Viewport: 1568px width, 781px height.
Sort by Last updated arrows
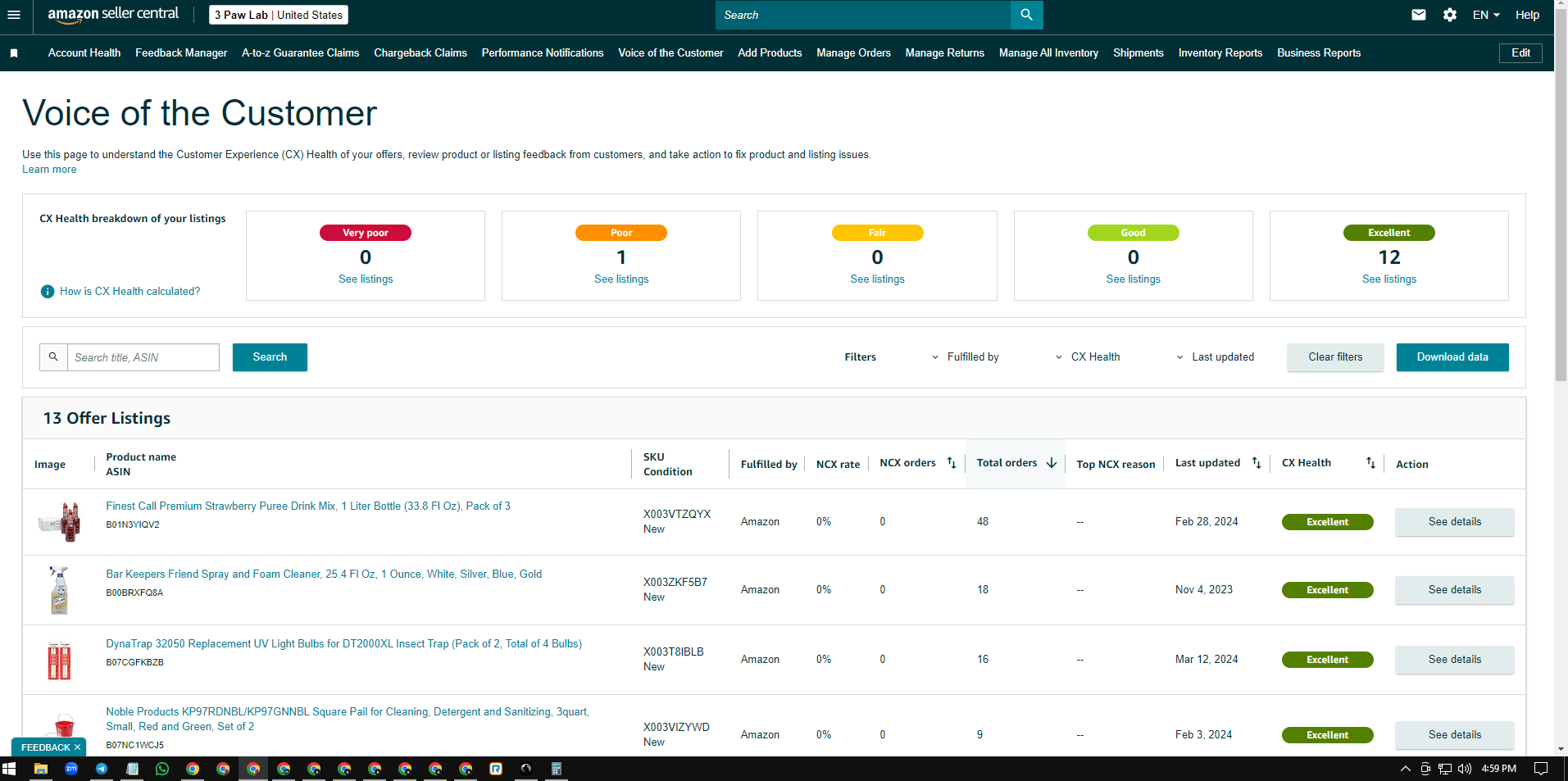click(1257, 463)
